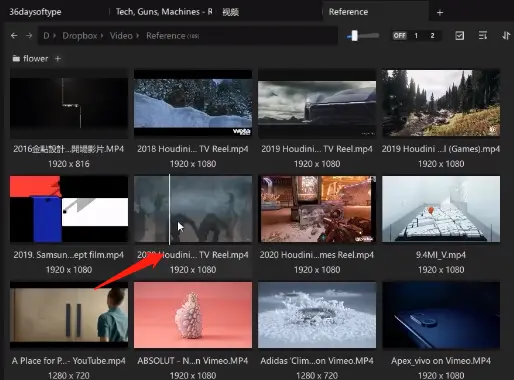
Task: Select the 9.4MI_V.mp4 thumbnail
Action: (x=441, y=209)
